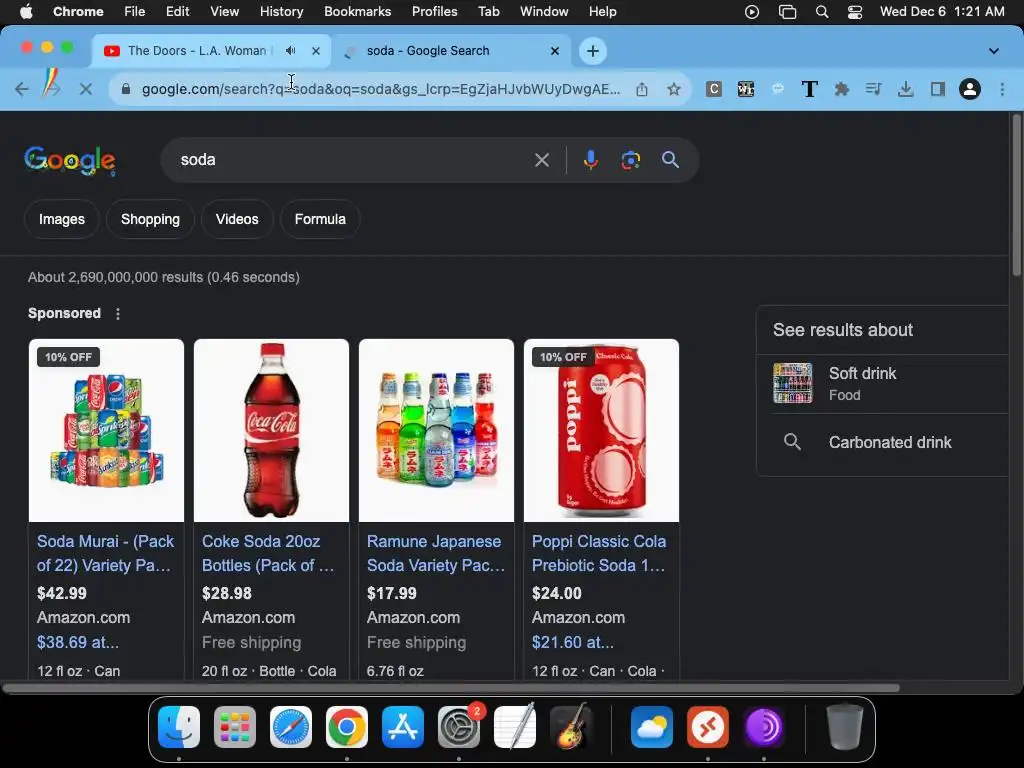The image size is (1024, 768).
Task: Click $21.60 price link on Poppi
Action: click(573, 643)
